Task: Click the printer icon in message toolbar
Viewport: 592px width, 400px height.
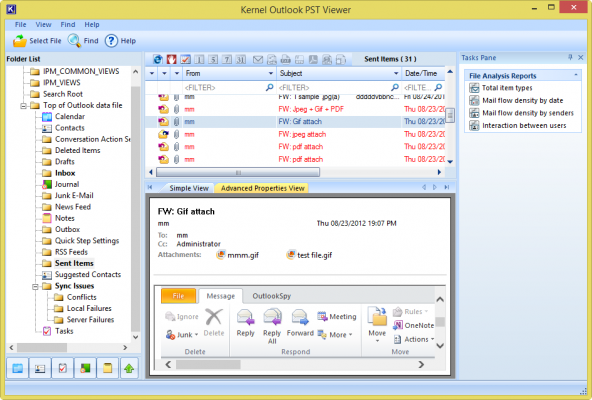Action: (x=285, y=59)
